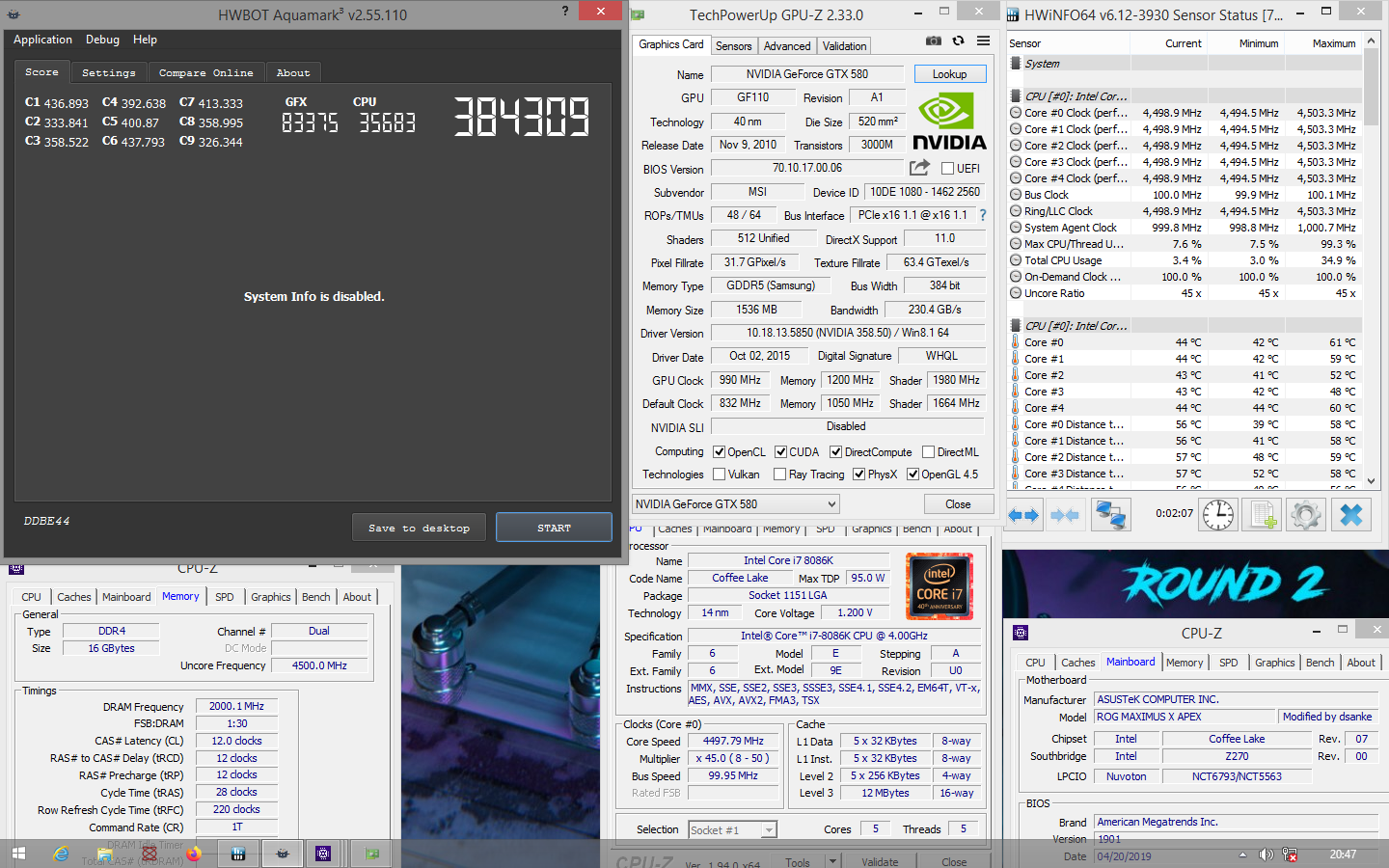1389x868 pixels.
Task: Click the volume speaker icon in system tray
Action: click(1266, 854)
